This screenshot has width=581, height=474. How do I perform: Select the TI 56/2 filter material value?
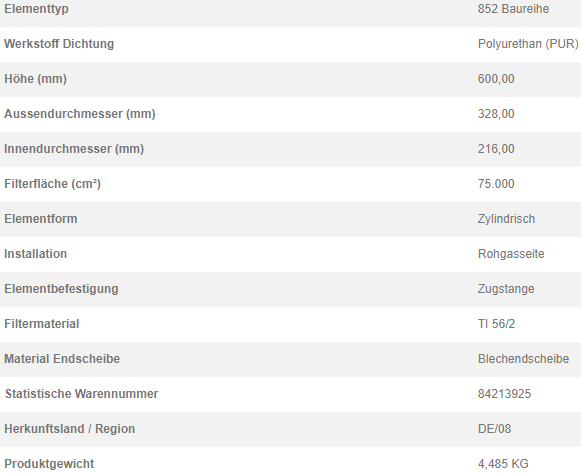tap(496, 324)
